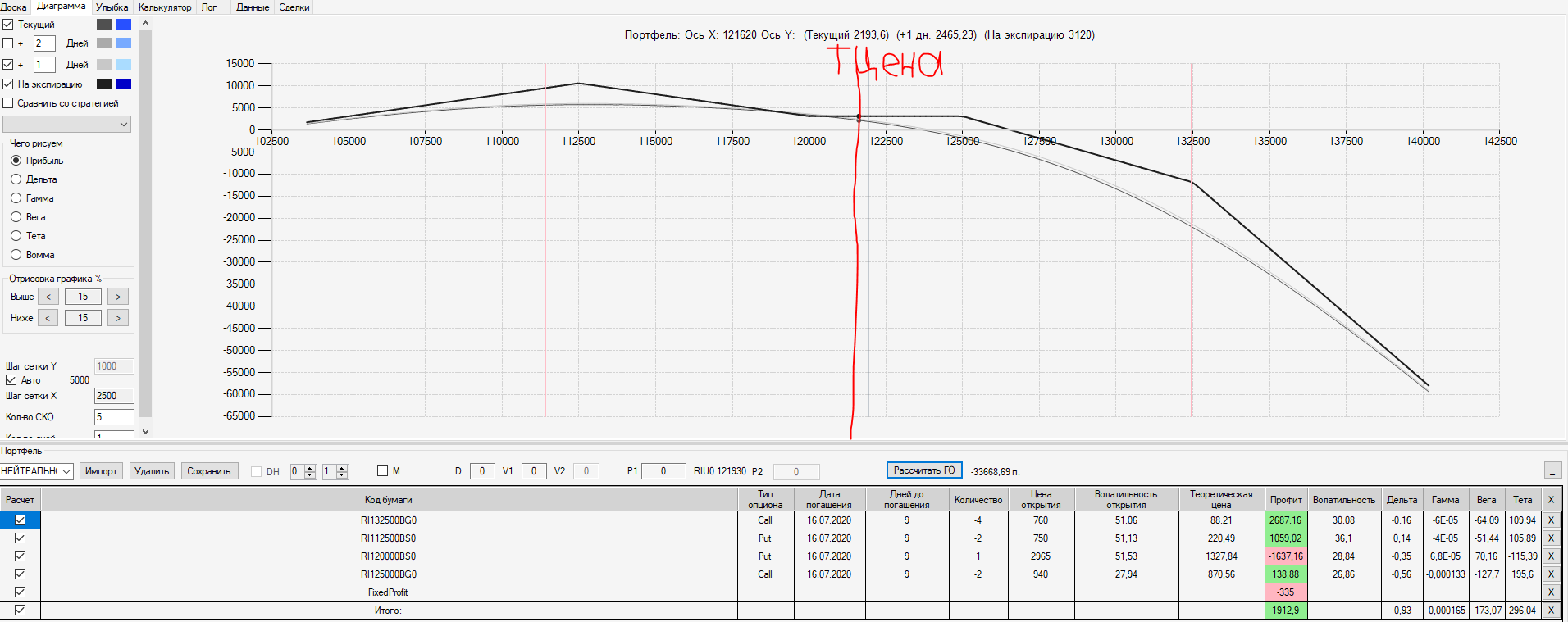Click the V1 input field
This screenshot has height=622, width=1568.
tap(534, 471)
